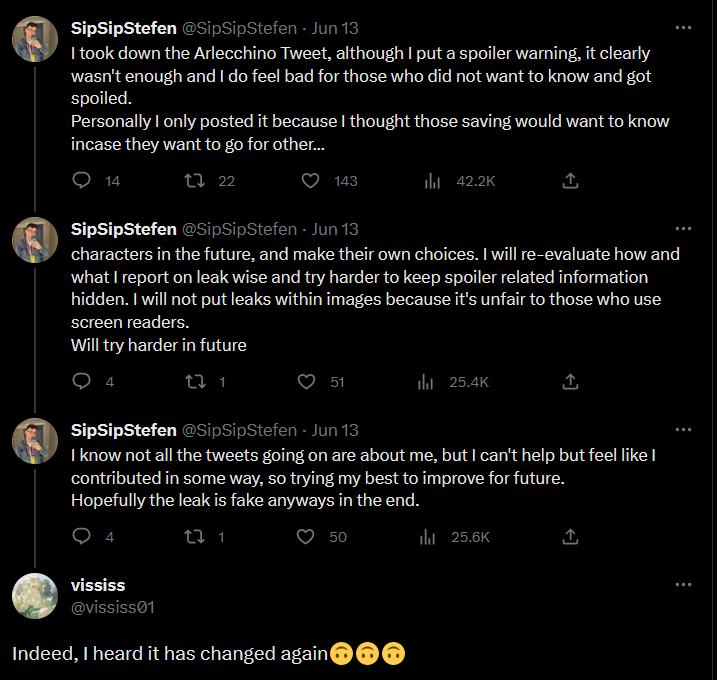Share the third tweet about fake leak
The image size is (717, 680).
[x=570, y=537]
